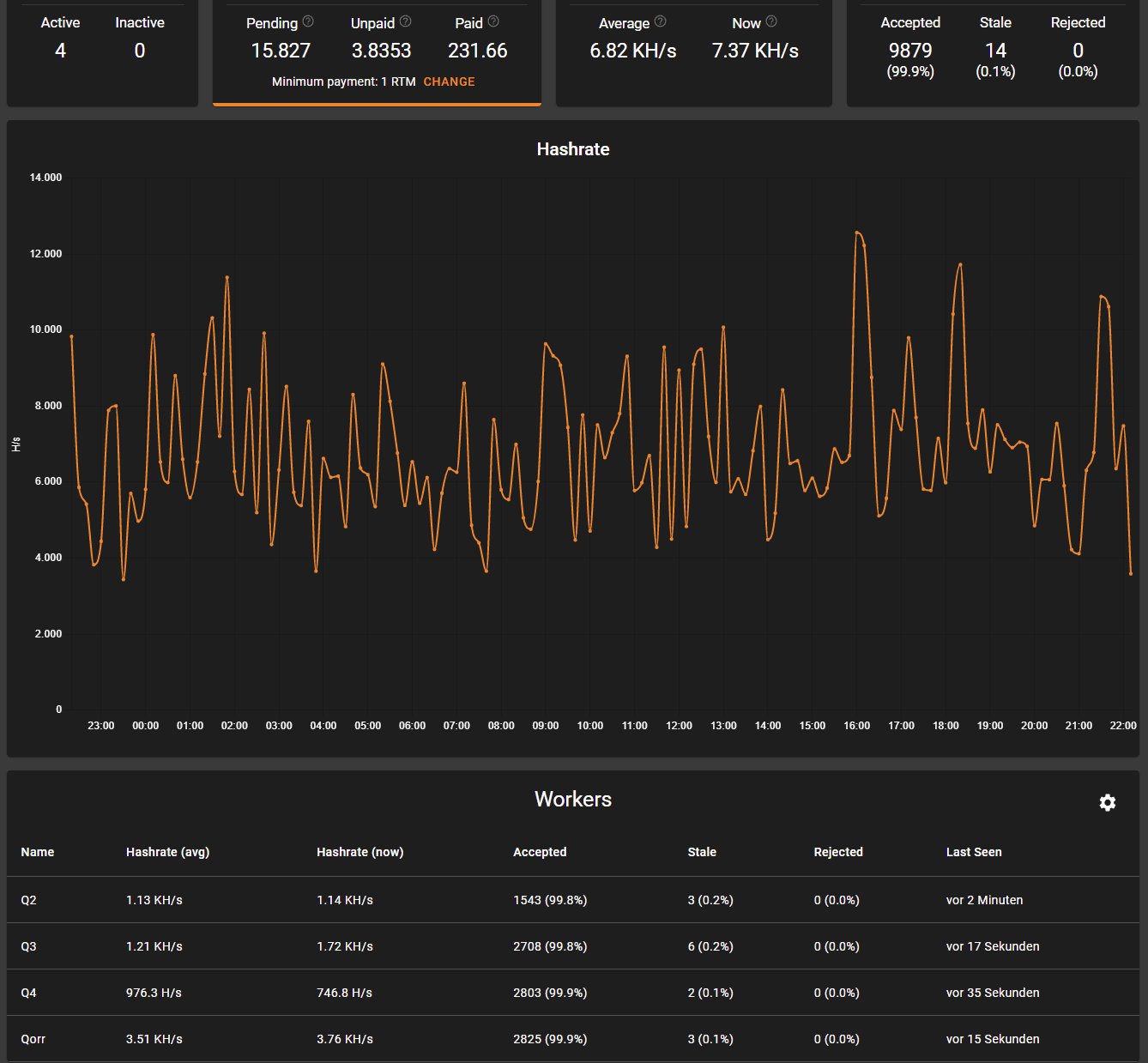Click the Pending help question icon

pos(308,21)
